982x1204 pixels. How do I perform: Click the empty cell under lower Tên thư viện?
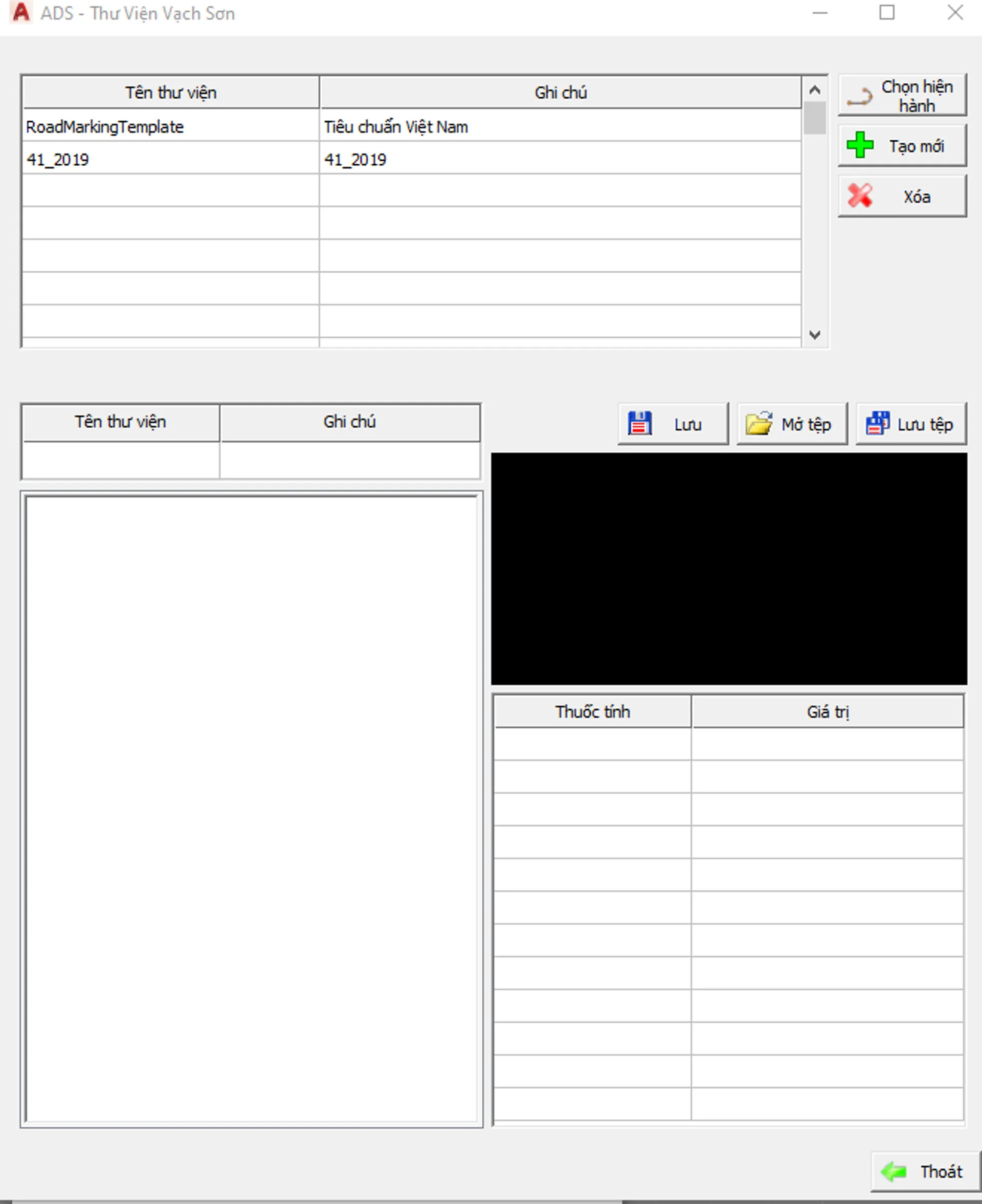(x=121, y=460)
